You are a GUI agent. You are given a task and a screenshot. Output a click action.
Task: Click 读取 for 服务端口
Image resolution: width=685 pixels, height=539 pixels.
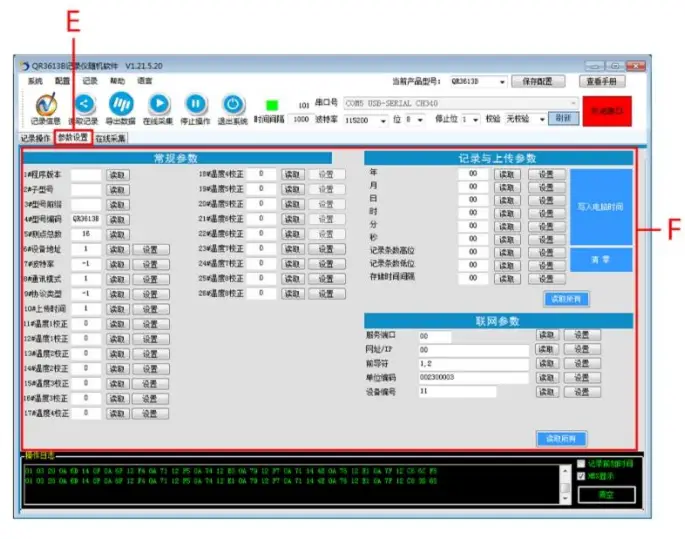pos(547,335)
